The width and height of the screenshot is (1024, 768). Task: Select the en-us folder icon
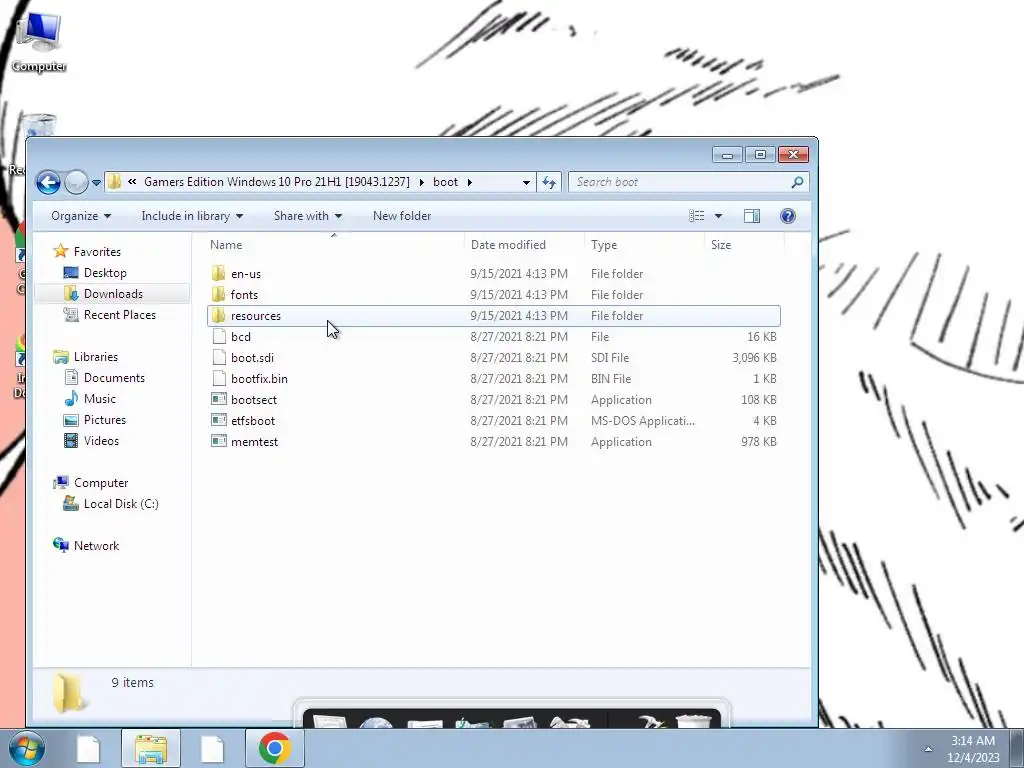[x=219, y=274]
